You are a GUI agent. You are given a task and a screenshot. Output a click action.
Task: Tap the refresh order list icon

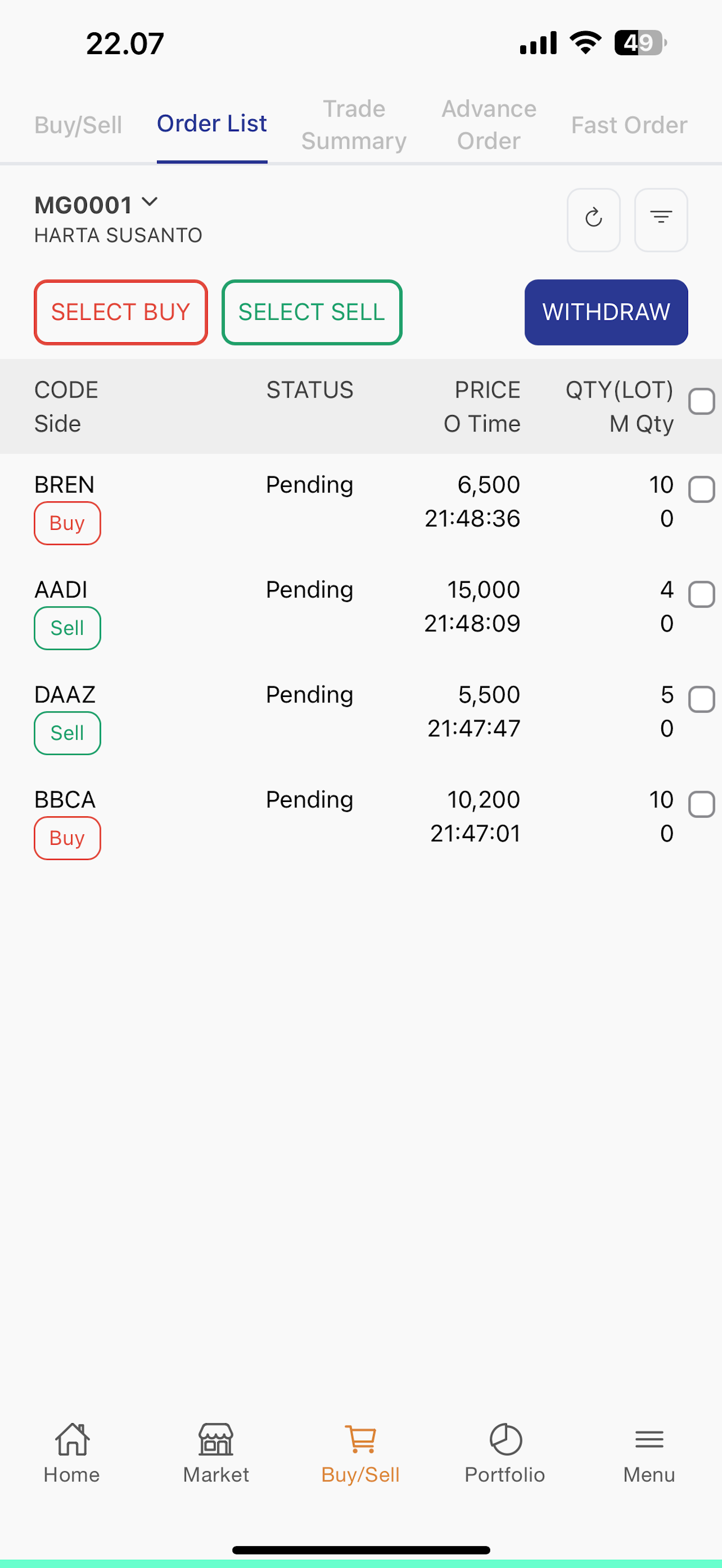(593, 219)
